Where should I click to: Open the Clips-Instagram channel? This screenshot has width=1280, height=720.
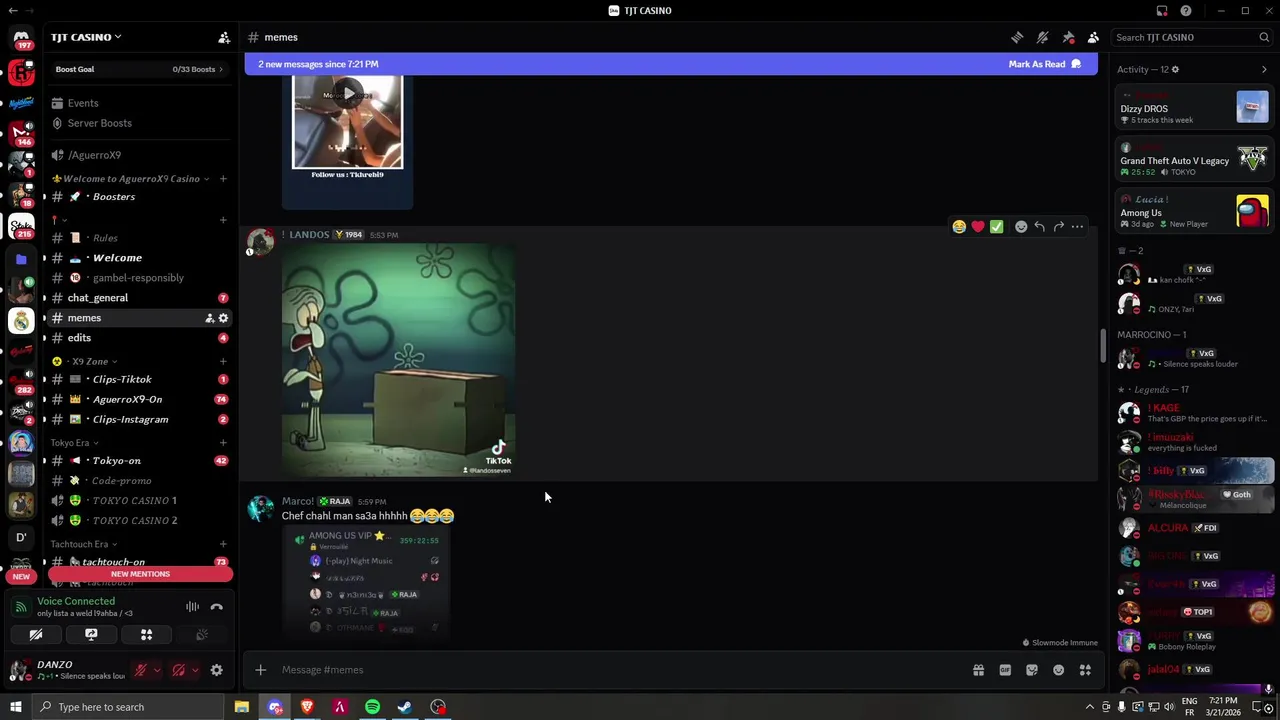140,419
